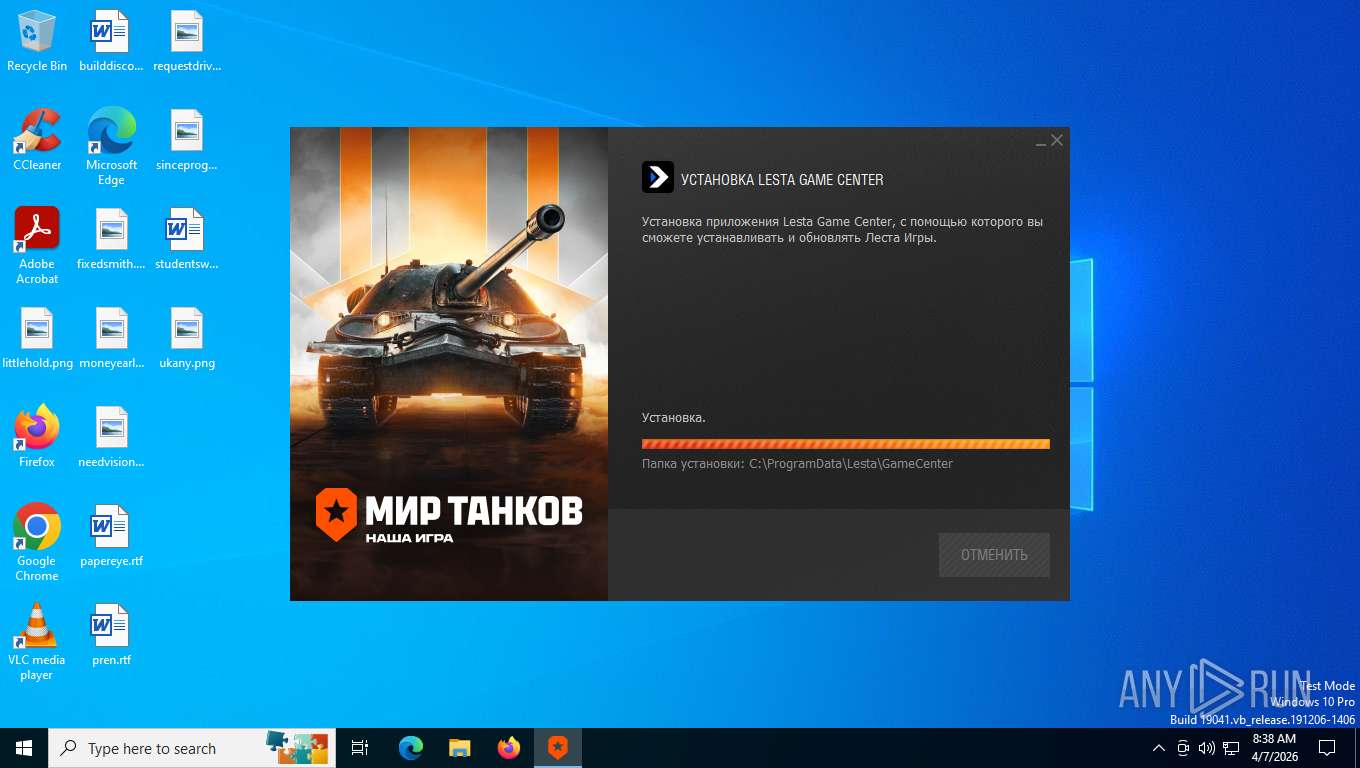Open the taskbar clock and calendar
The height and width of the screenshot is (768, 1360).
[1275, 748]
